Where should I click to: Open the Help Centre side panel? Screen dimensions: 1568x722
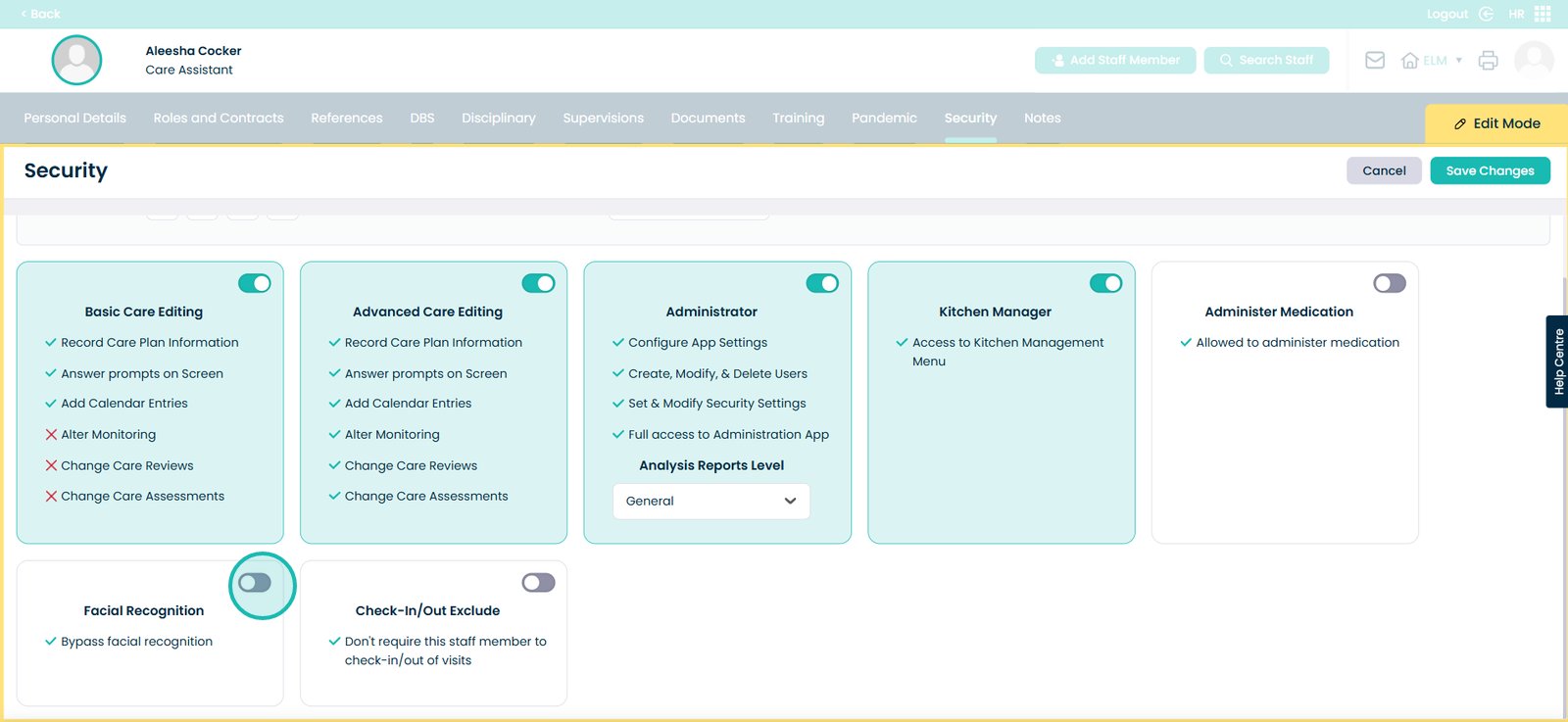(1557, 361)
